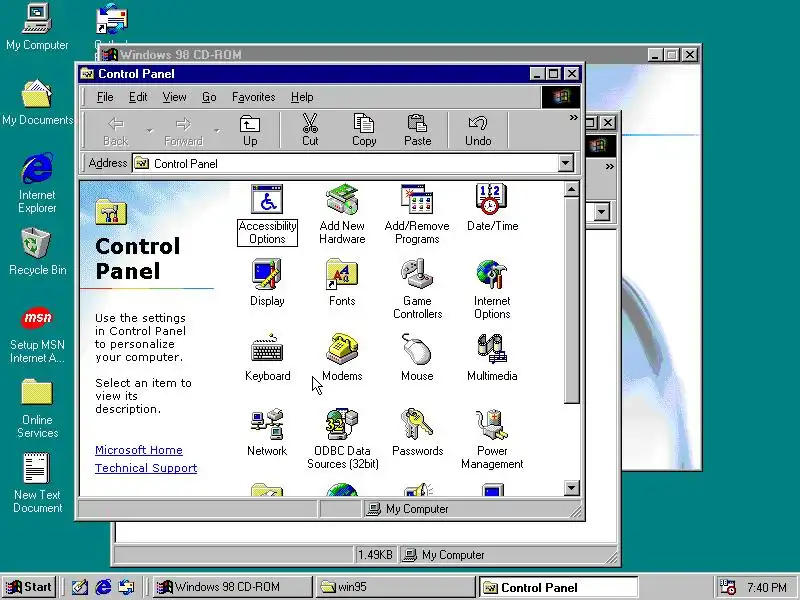
Task: Select the My Documents desktop icon
Action: pyautogui.click(x=37, y=103)
